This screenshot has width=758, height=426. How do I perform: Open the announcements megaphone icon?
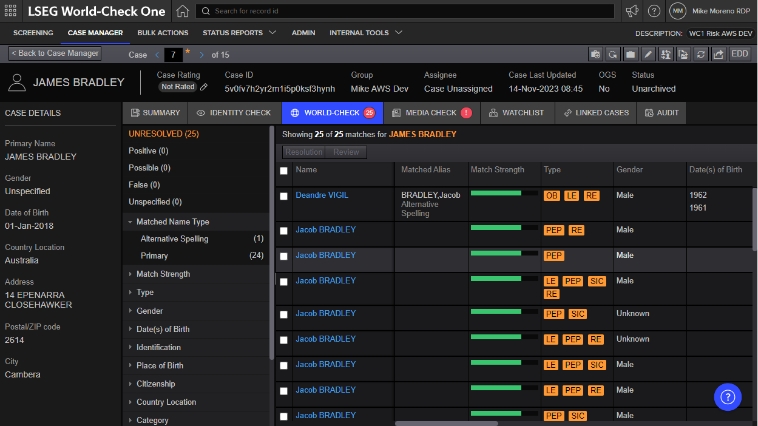(x=631, y=11)
